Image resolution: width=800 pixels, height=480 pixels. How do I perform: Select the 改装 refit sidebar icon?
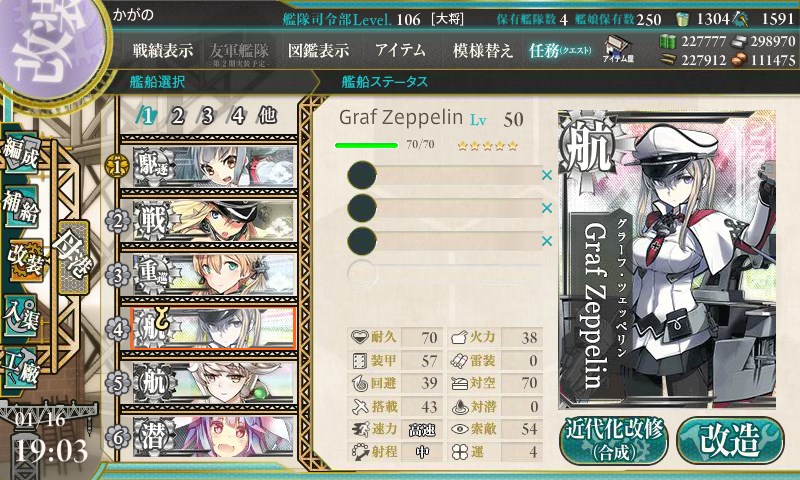click(x=24, y=259)
